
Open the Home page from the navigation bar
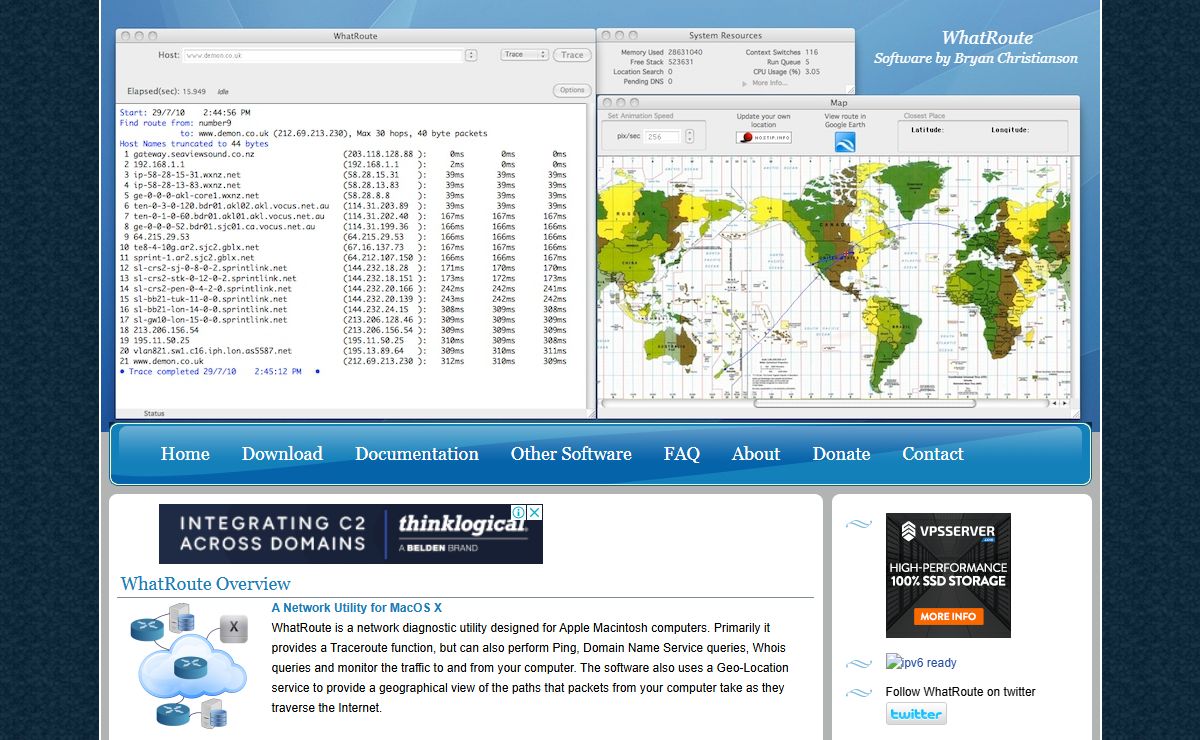tap(185, 454)
